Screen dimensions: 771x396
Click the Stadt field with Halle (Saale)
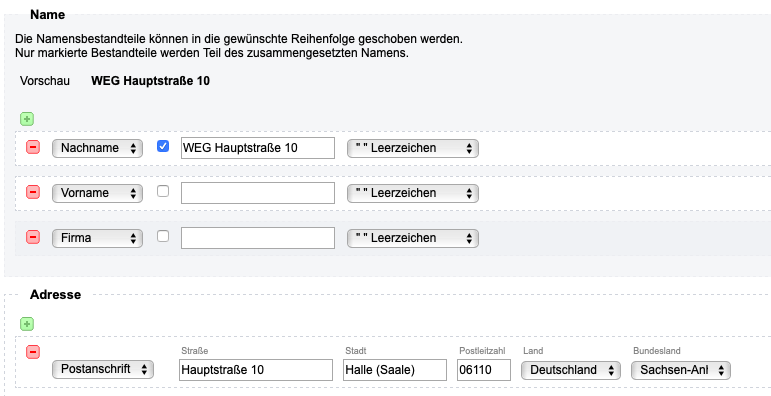(395, 370)
